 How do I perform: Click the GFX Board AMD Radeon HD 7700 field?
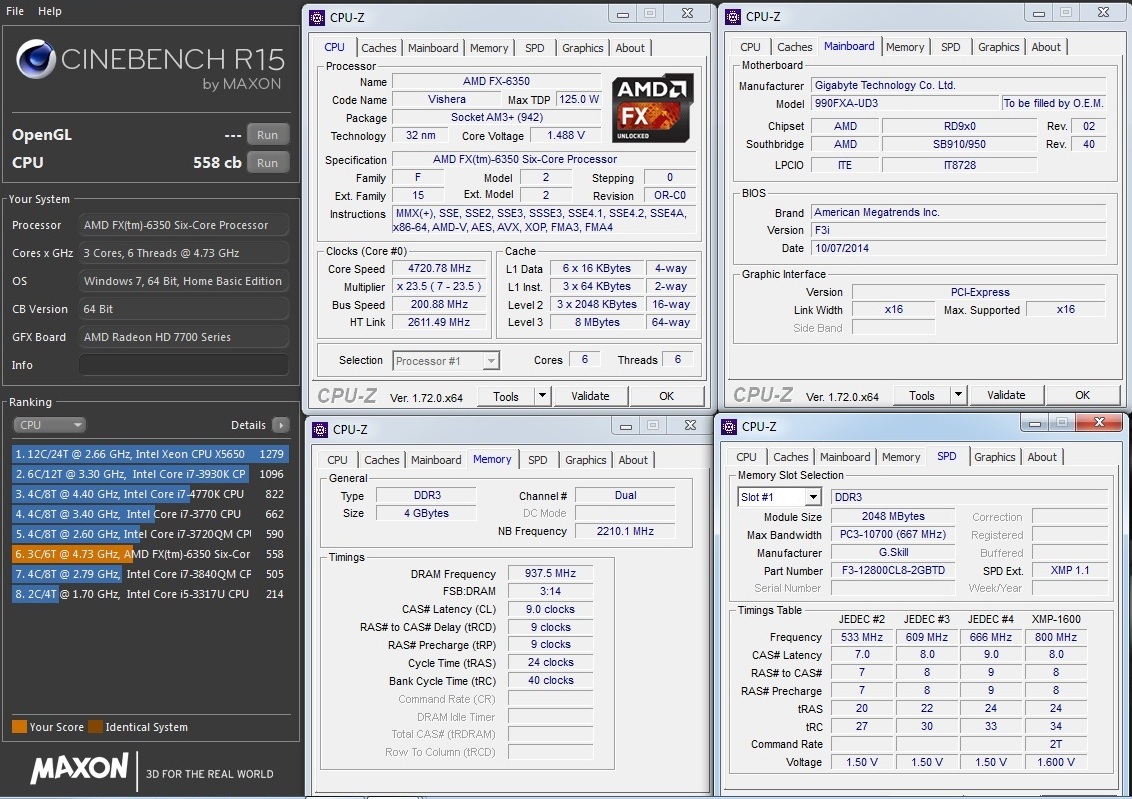pyautogui.click(x=184, y=337)
